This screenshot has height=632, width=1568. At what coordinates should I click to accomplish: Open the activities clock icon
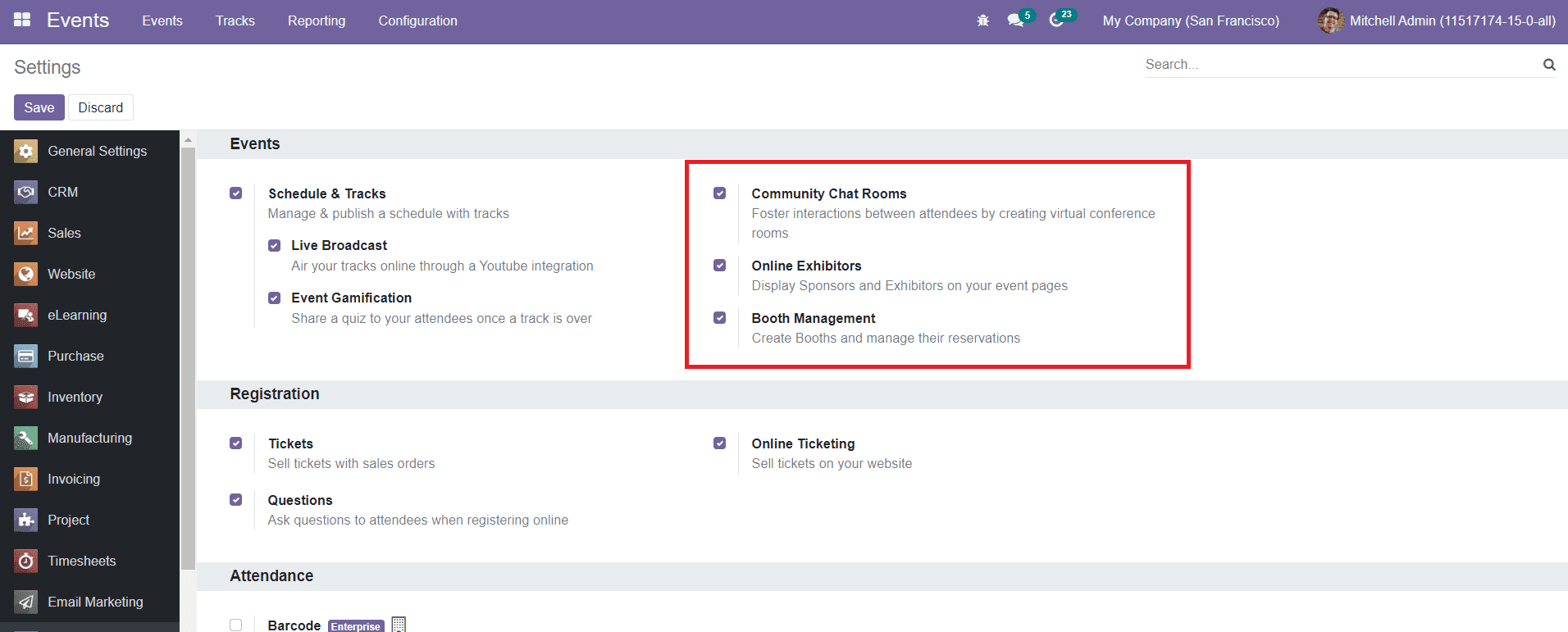pyautogui.click(x=1056, y=20)
